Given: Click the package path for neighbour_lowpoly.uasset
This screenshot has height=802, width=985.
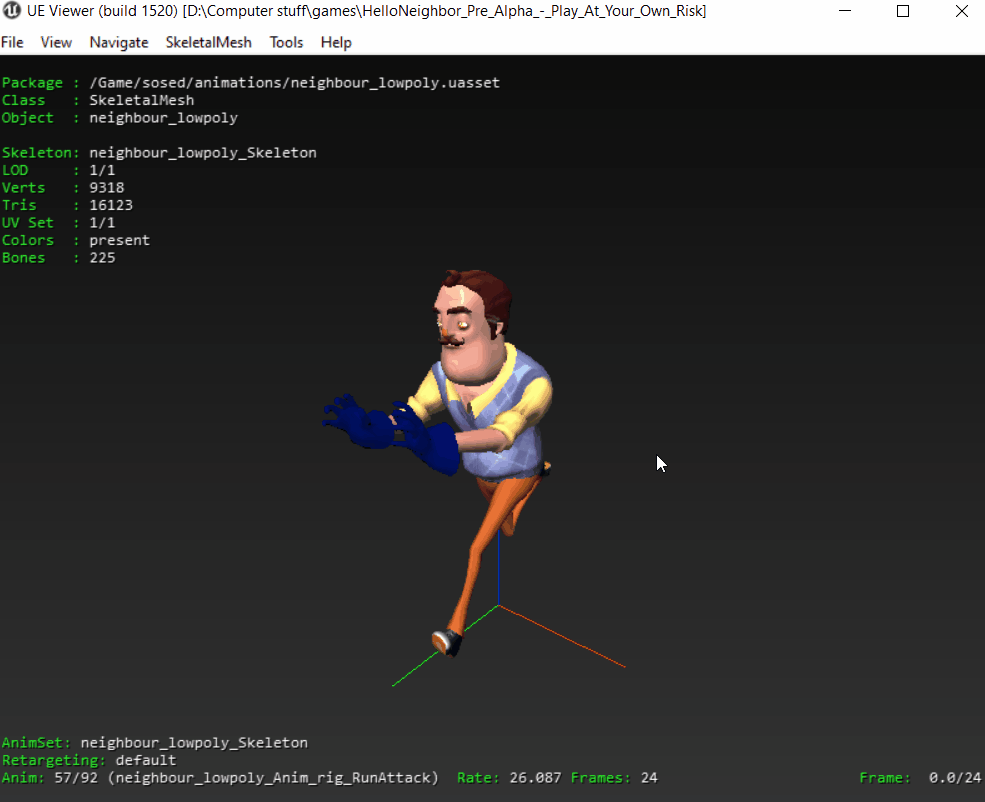Looking at the screenshot, I should pos(293,82).
